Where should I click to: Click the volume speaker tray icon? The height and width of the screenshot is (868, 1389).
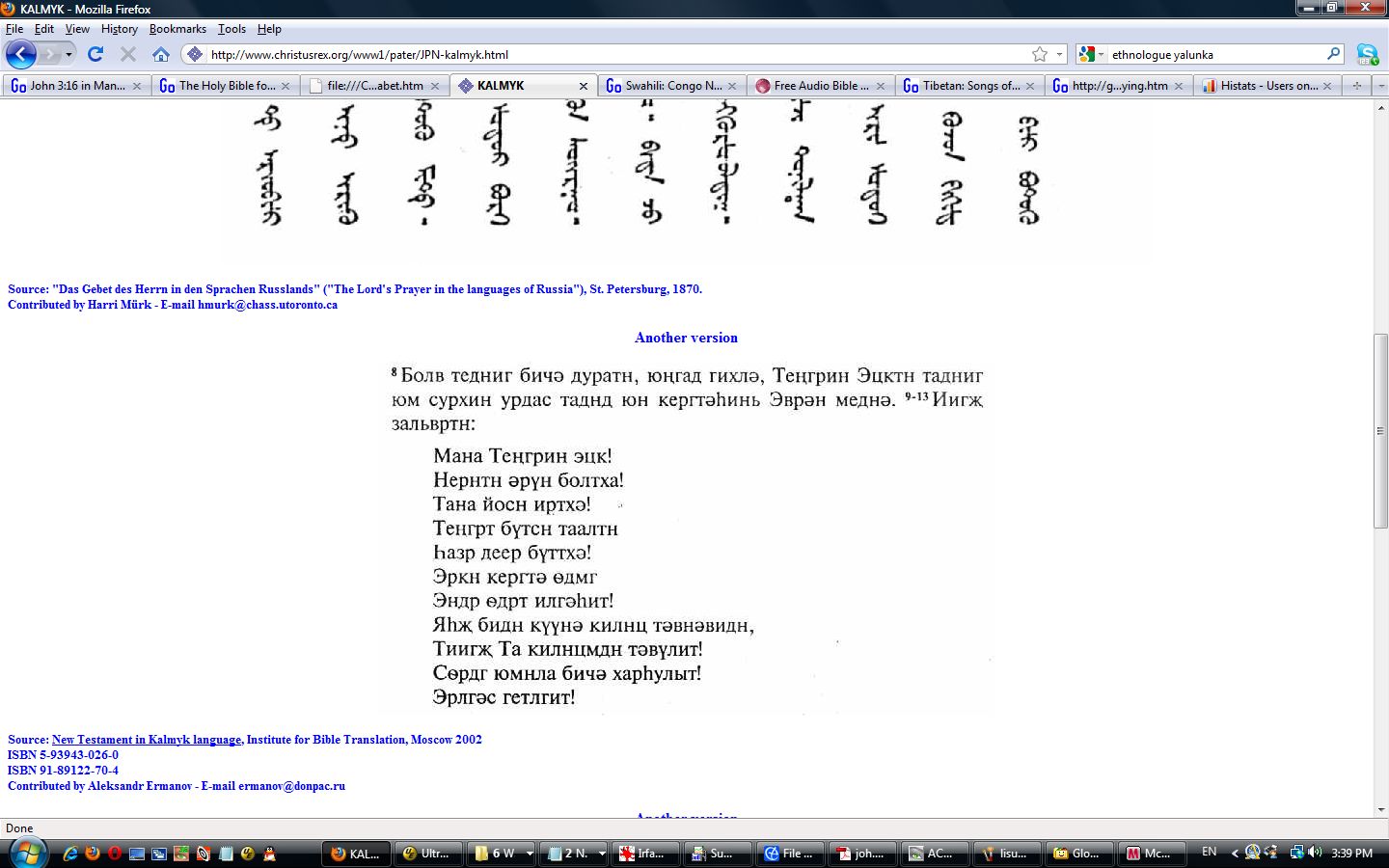(1314, 853)
